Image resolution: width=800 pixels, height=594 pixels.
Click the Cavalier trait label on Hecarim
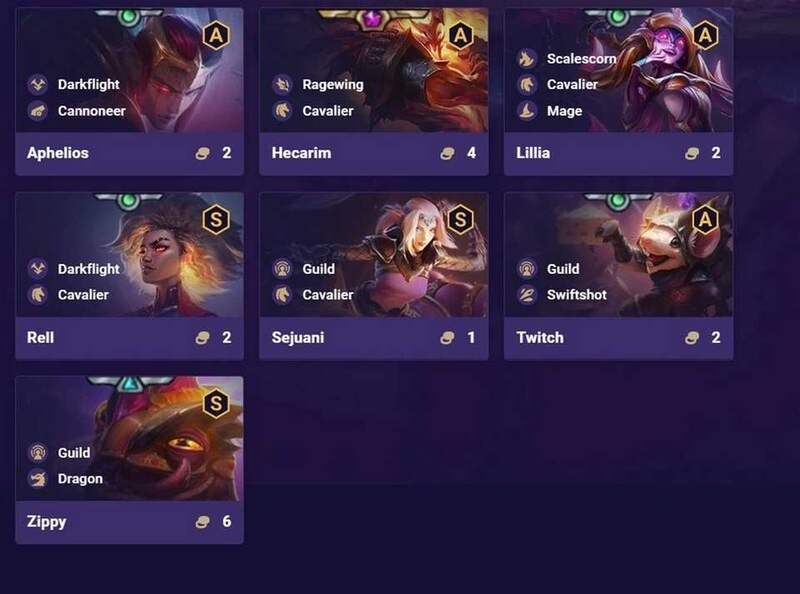(328, 111)
